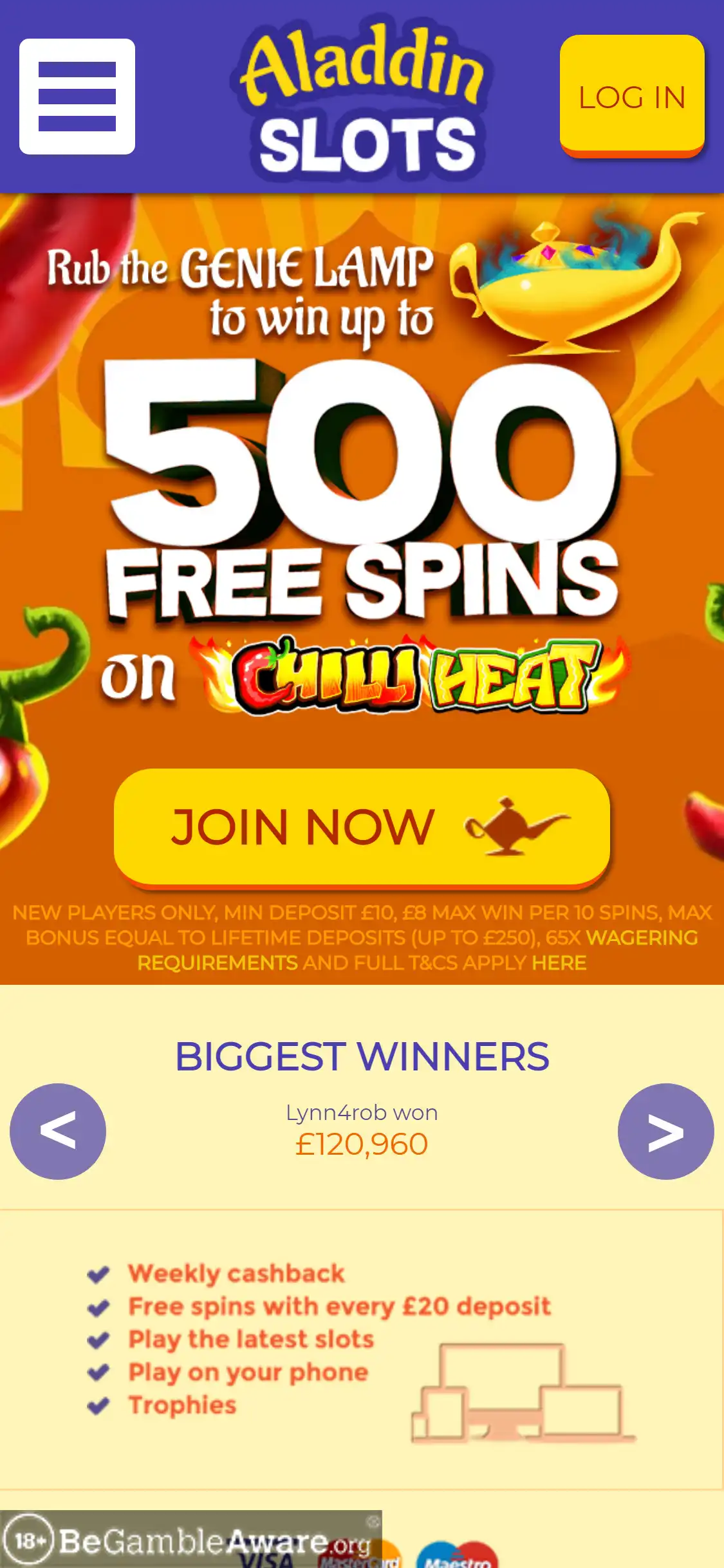The height and width of the screenshot is (1568, 724).
Task: Click the checkmark beside Trophies
Action: 98,1406
